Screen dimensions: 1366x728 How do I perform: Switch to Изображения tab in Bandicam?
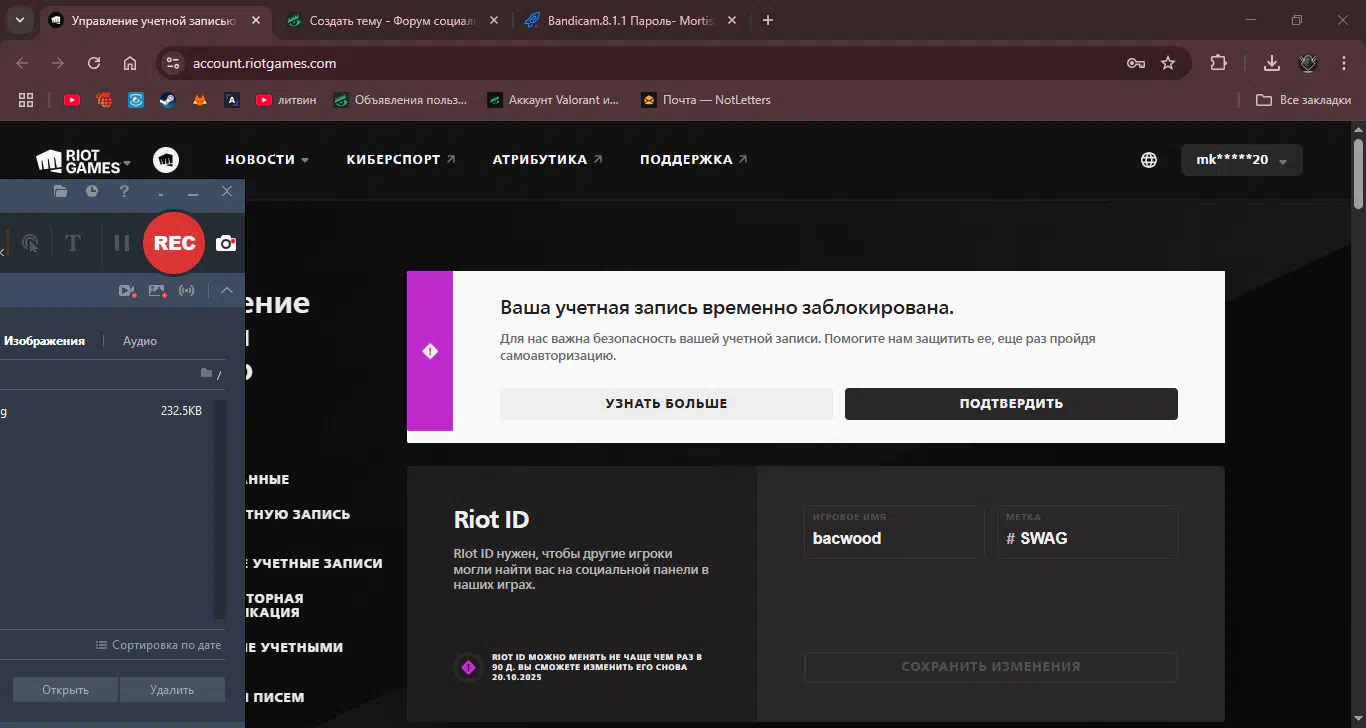(x=44, y=341)
